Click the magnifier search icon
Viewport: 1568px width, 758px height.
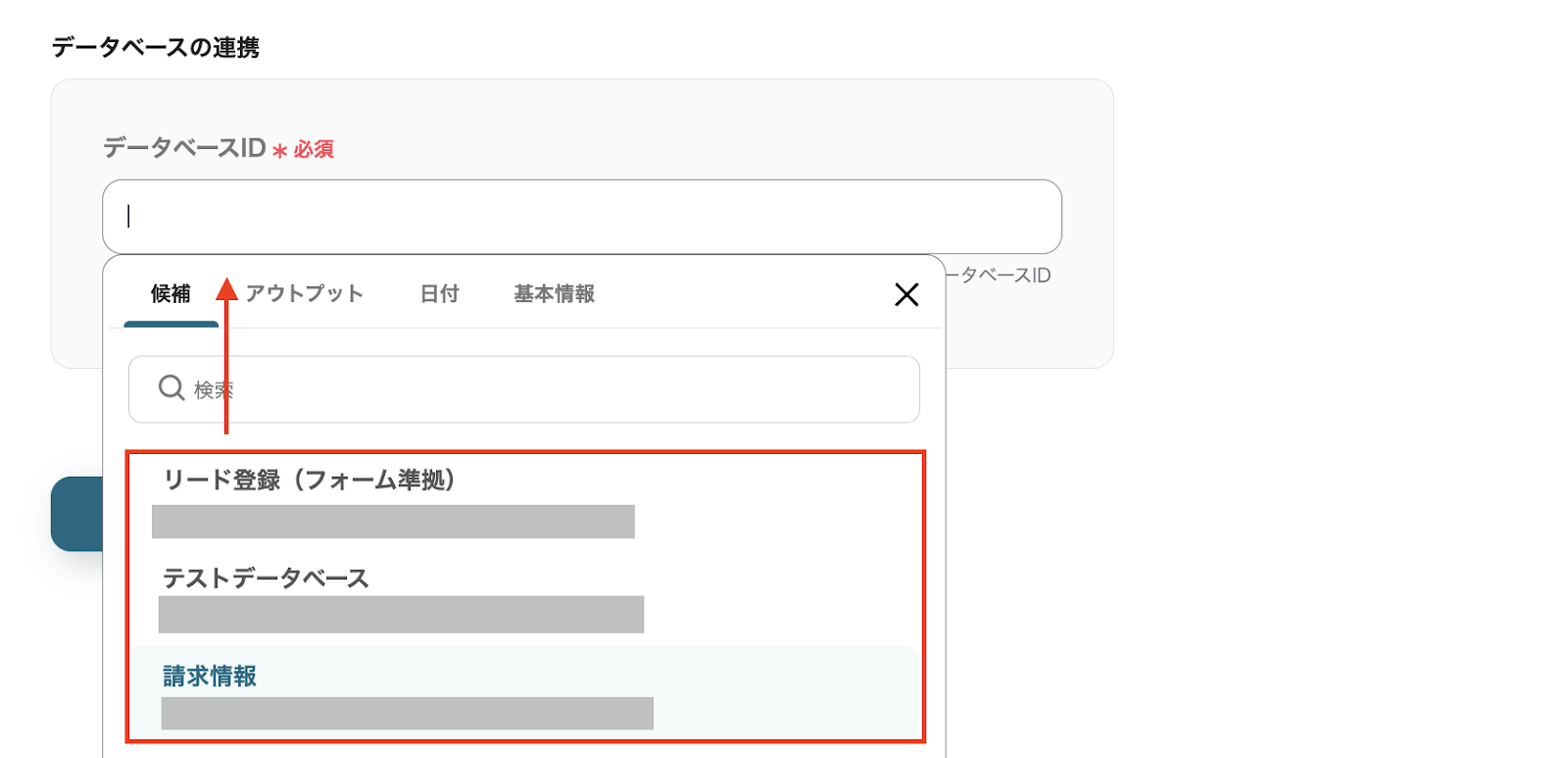coord(171,388)
